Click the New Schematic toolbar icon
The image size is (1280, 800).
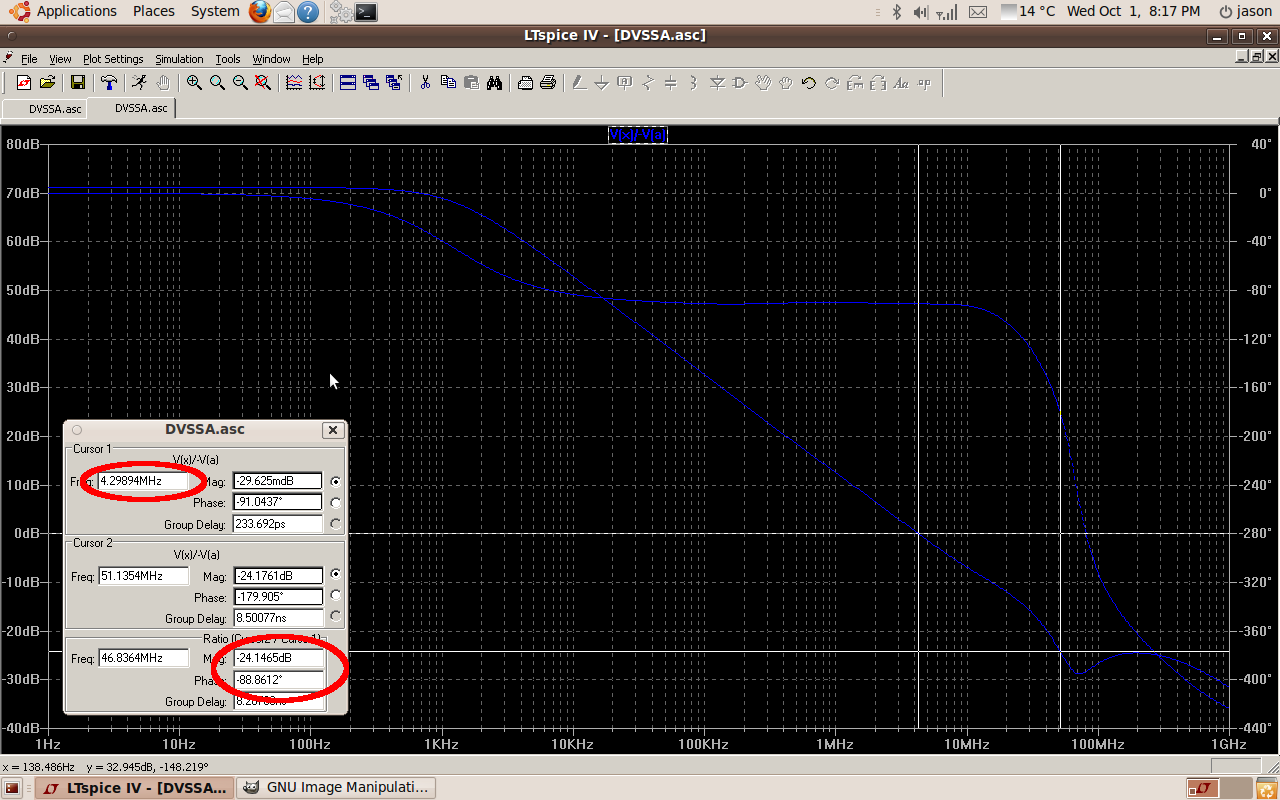(24, 83)
